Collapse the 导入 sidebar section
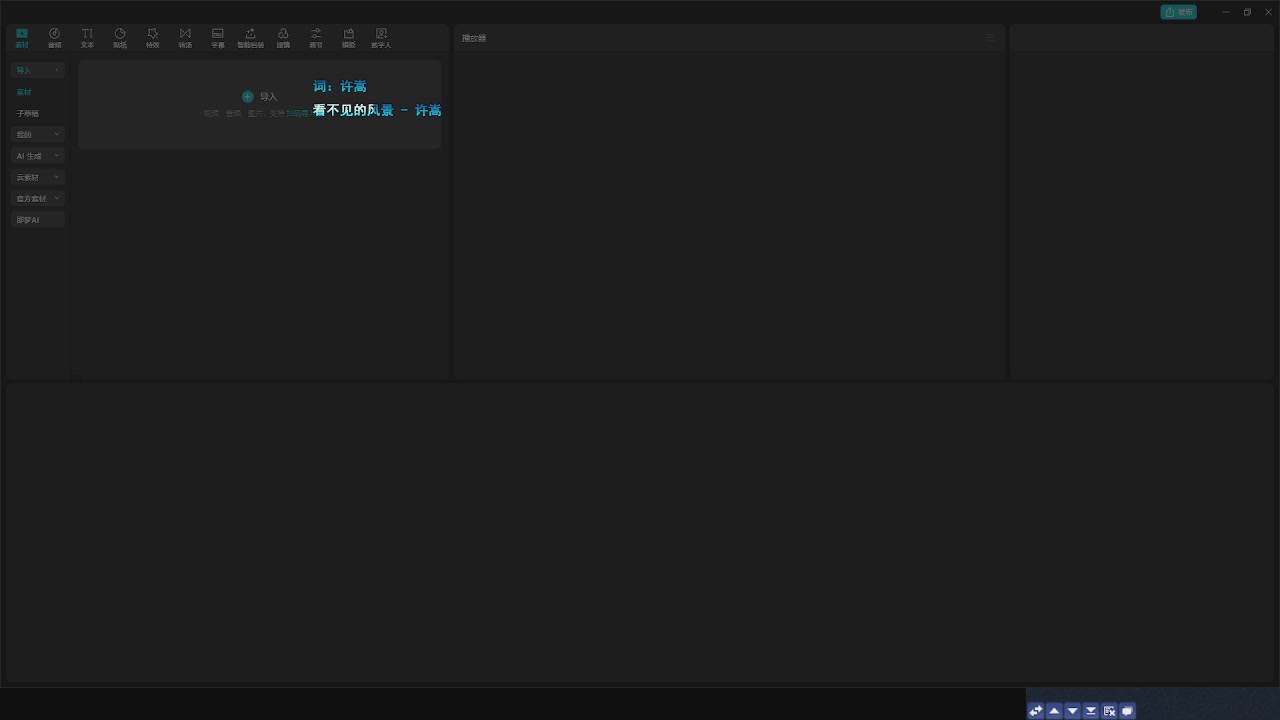The height and width of the screenshot is (720, 1280). (38, 70)
